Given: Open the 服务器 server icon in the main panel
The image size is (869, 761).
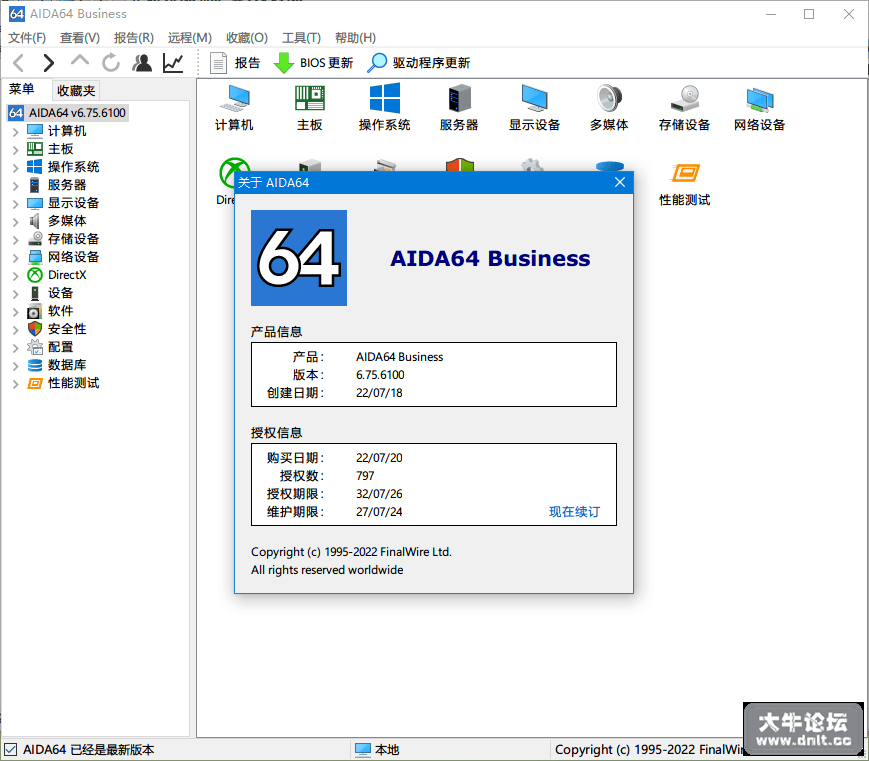Looking at the screenshot, I should pos(459,108).
